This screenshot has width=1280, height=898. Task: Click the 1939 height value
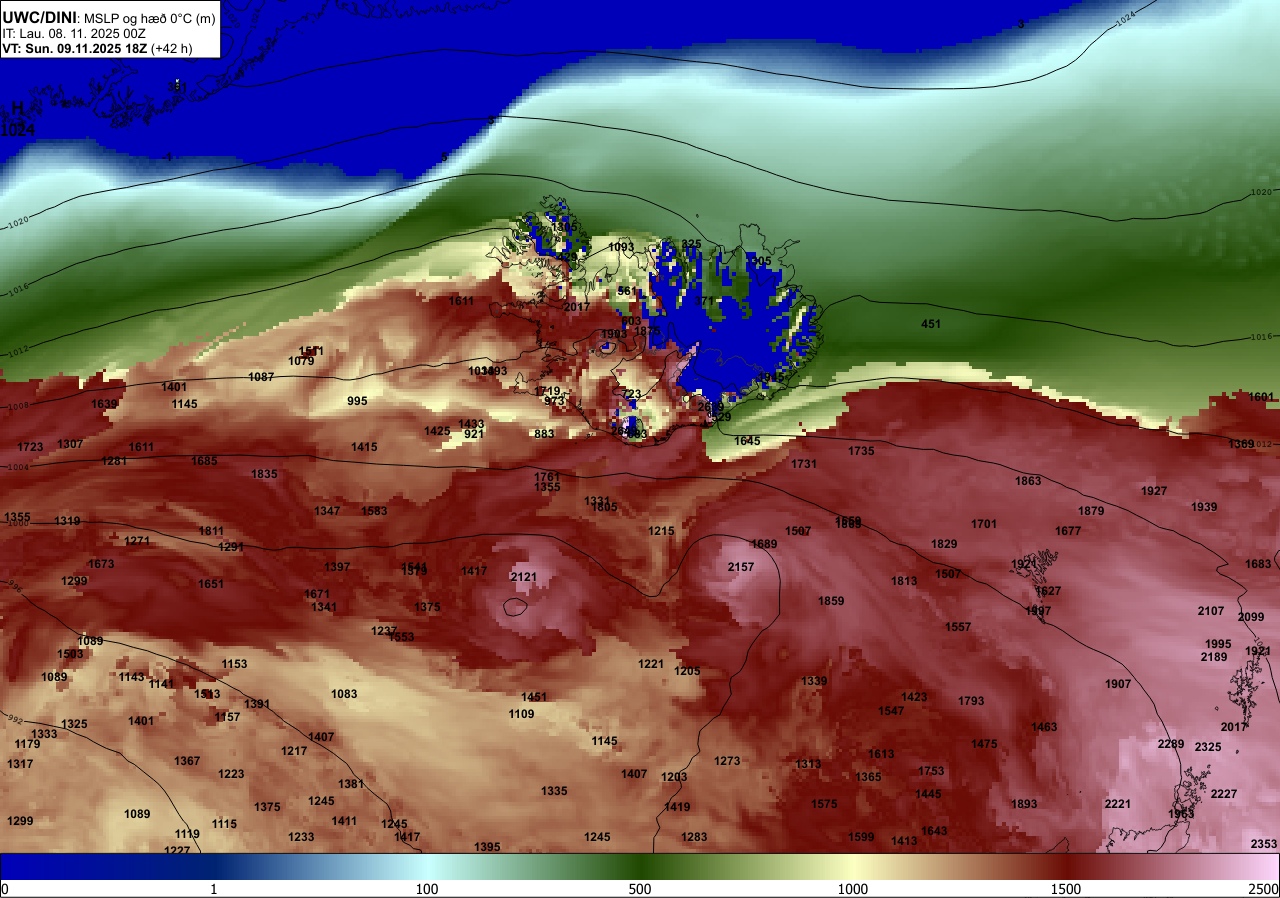(1204, 507)
